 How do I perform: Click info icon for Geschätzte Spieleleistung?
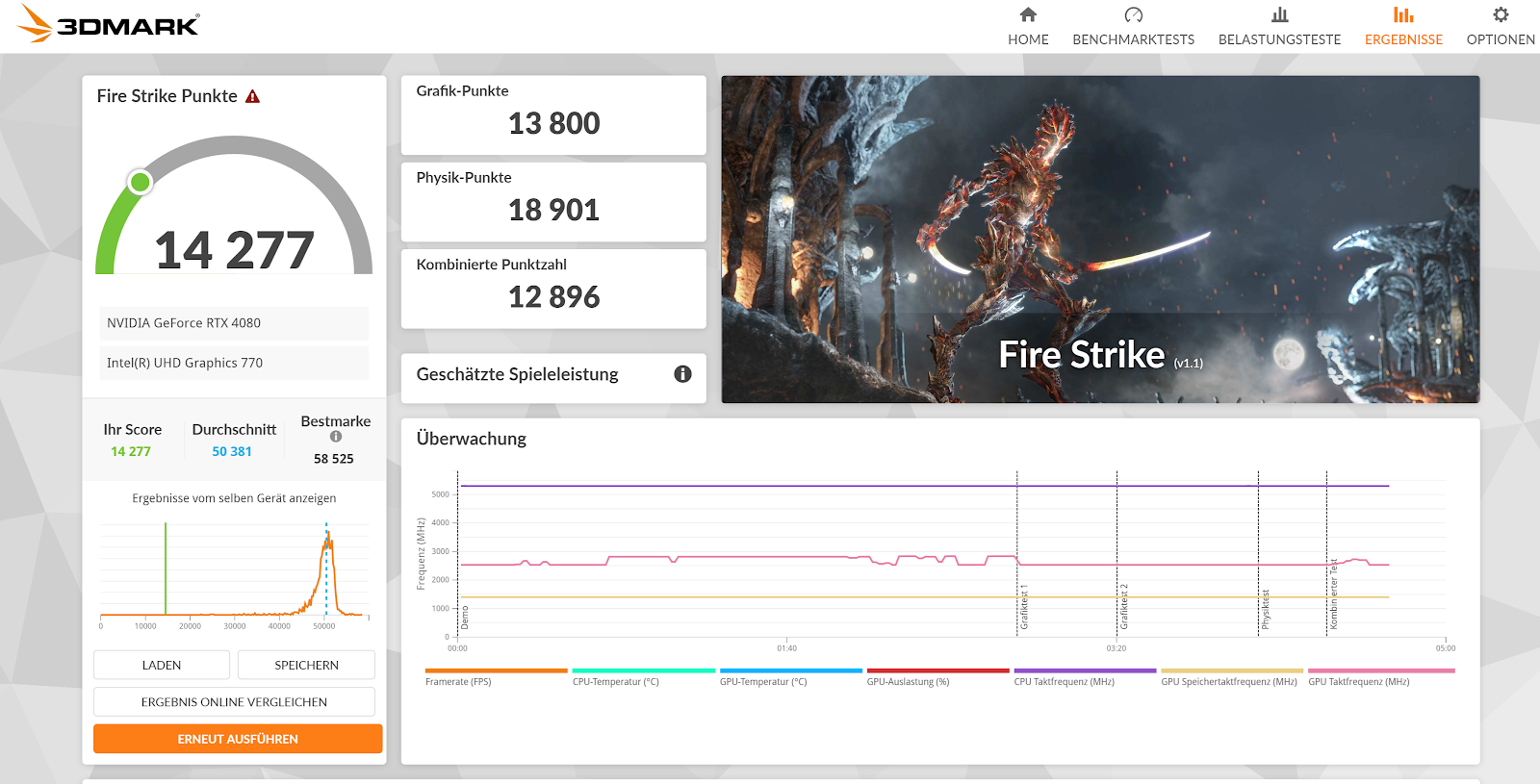click(682, 374)
